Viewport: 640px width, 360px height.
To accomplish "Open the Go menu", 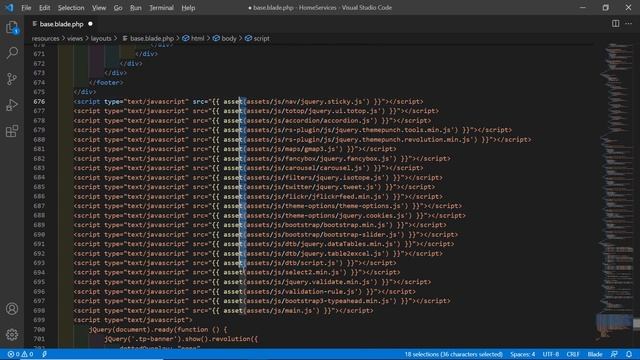I will pyautogui.click(x=118, y=8).
